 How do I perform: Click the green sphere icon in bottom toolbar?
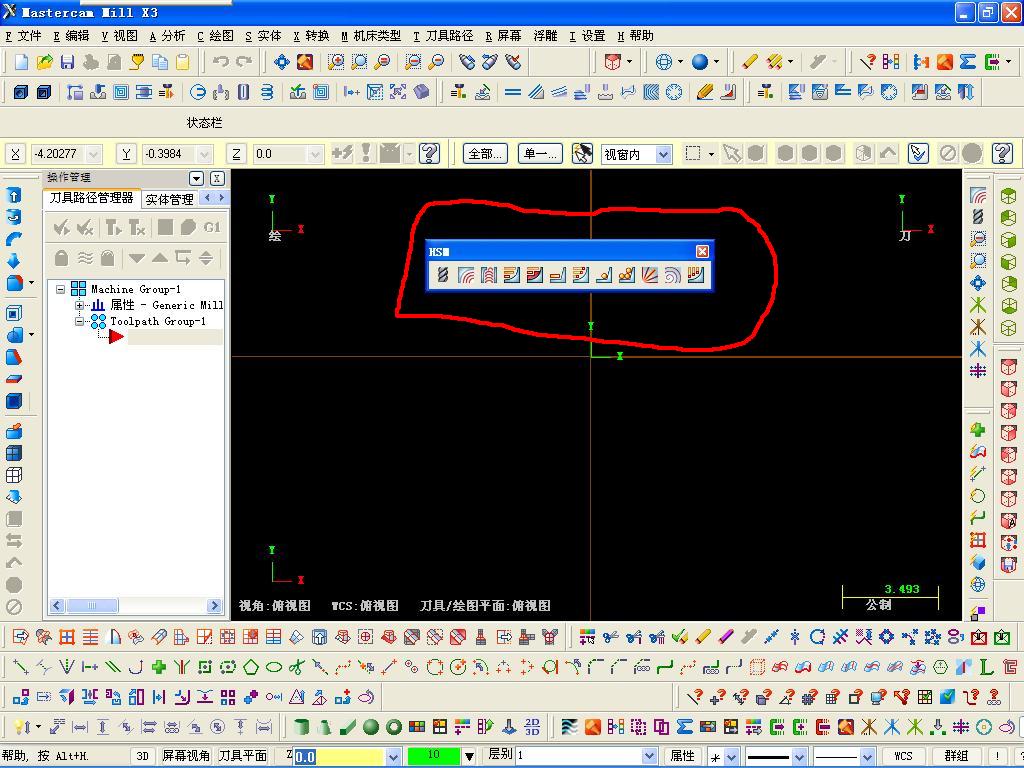click(371, 727)
